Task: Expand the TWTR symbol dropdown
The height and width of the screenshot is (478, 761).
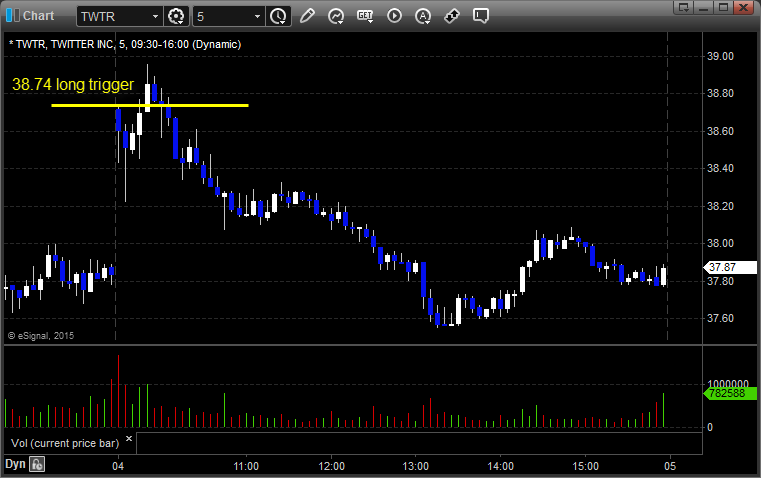Action: click(154, 16)
